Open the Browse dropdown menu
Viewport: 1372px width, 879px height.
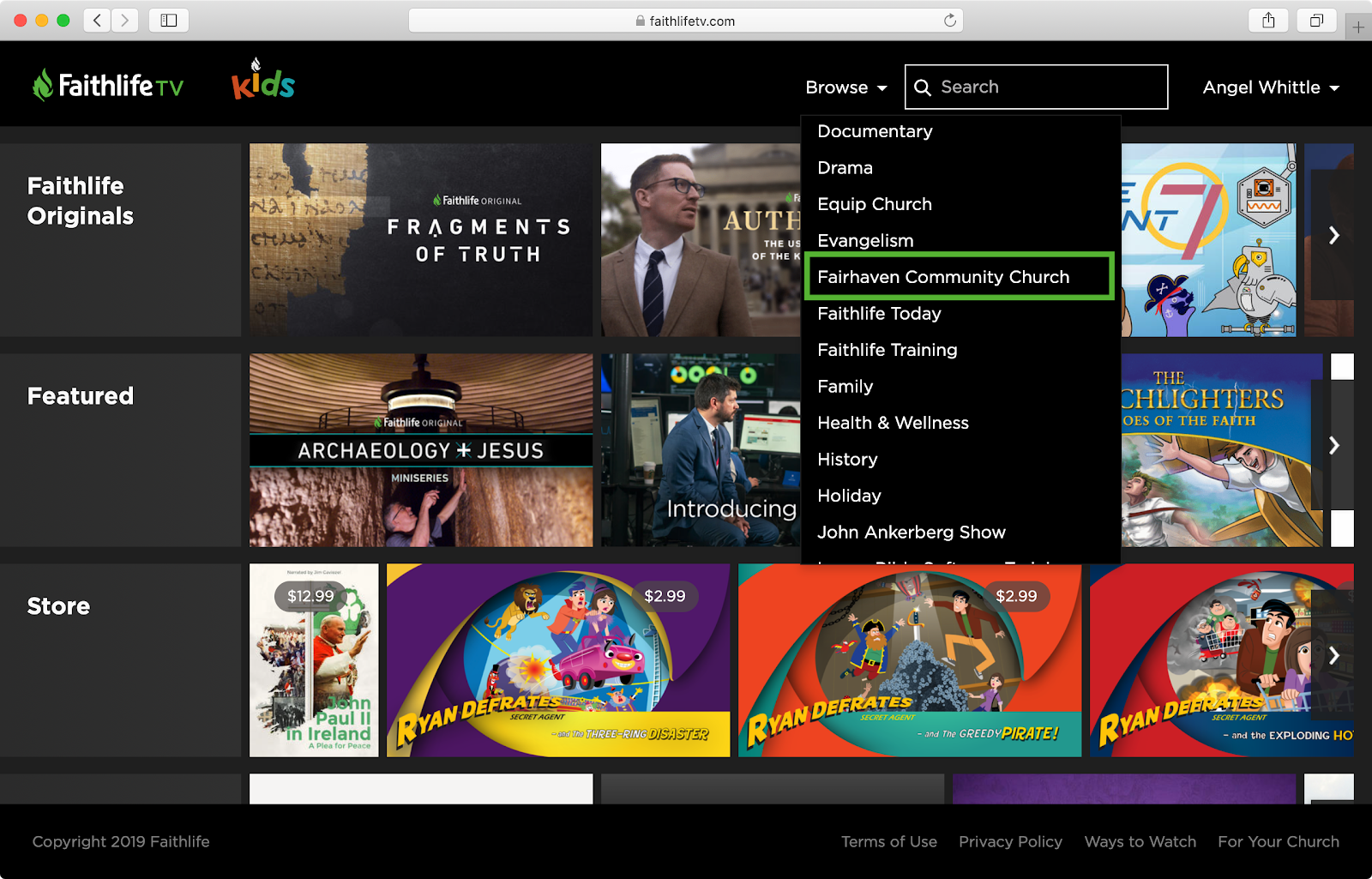click(846, 87)
